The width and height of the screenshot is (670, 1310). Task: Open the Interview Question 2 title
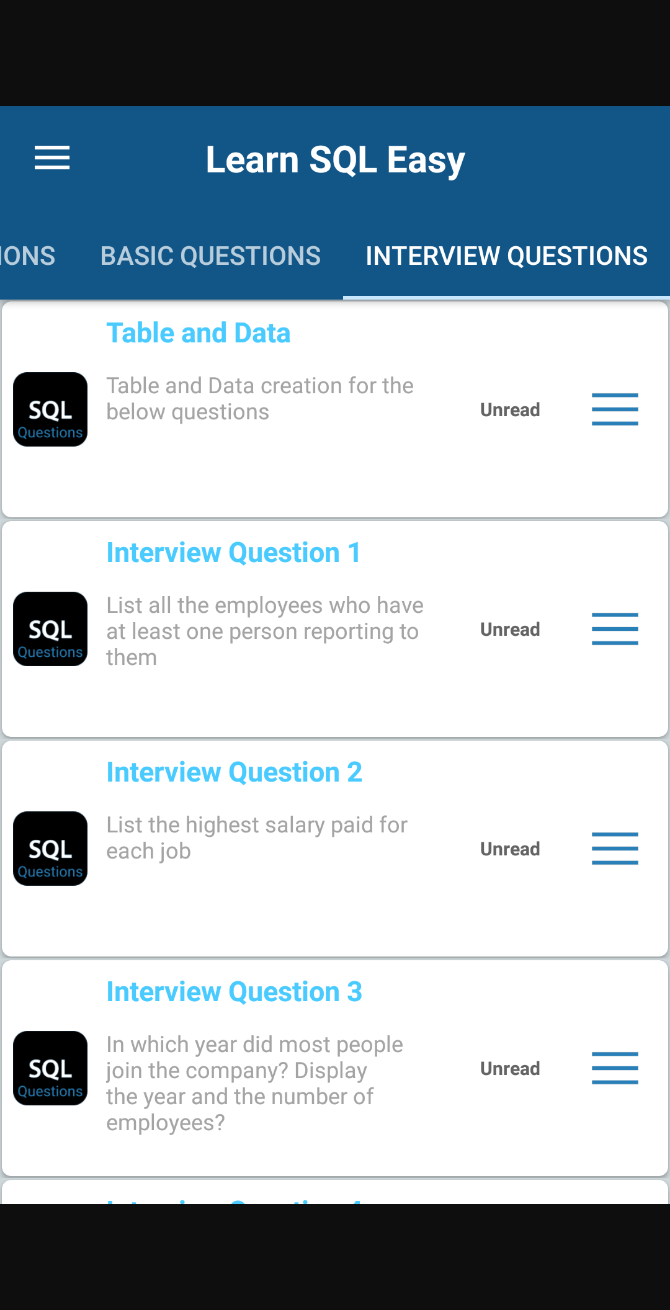[x=234, y=772]
